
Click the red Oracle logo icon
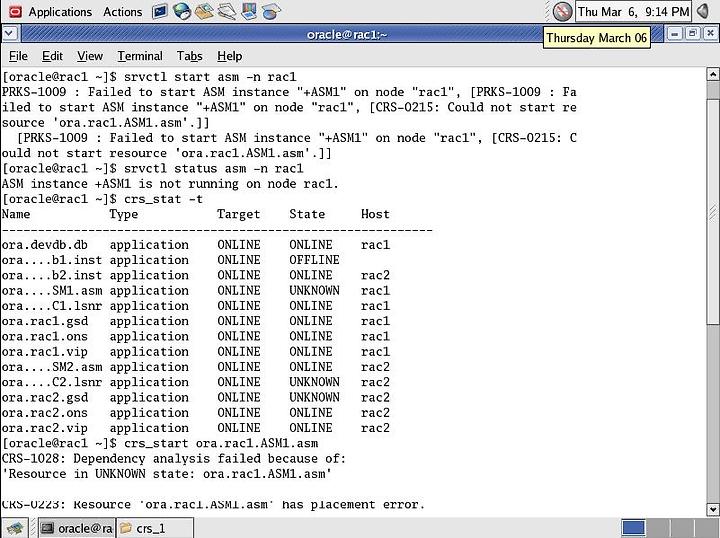coord(15,12)
